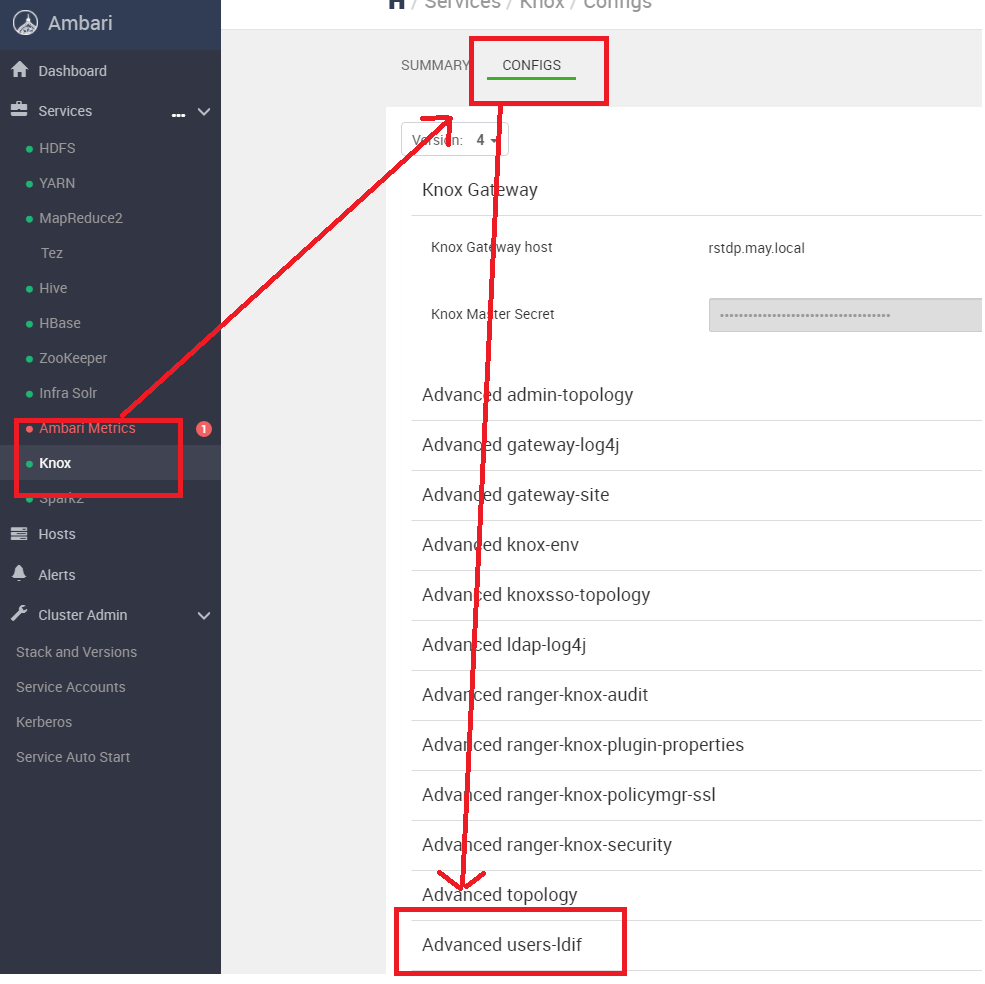Open the HBase service
Viewport: 985px width, 984px height.
coord(60,323)
